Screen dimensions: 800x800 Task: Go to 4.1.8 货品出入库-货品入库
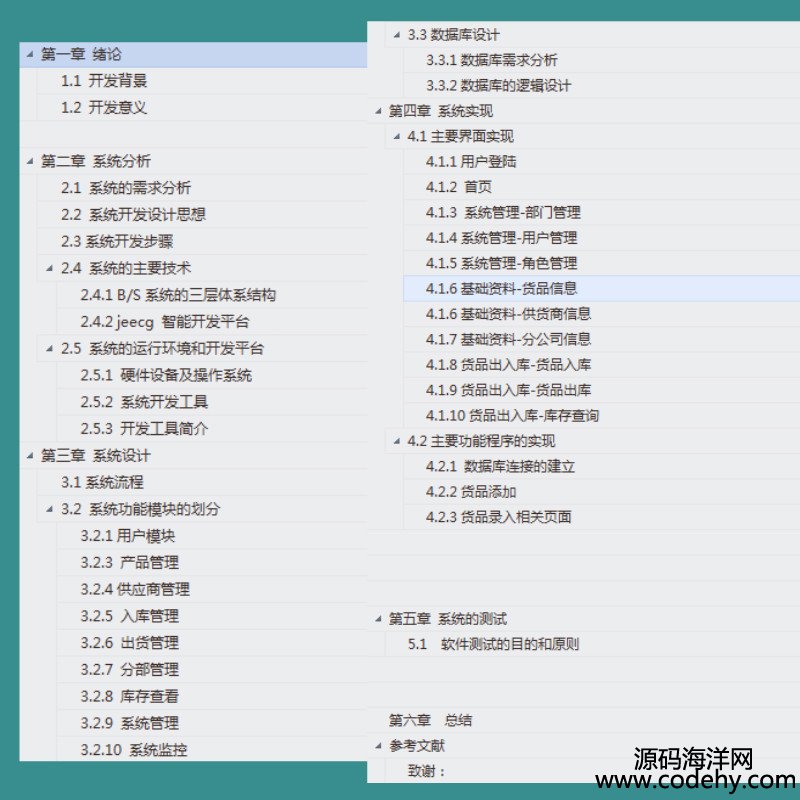(508, 365)
